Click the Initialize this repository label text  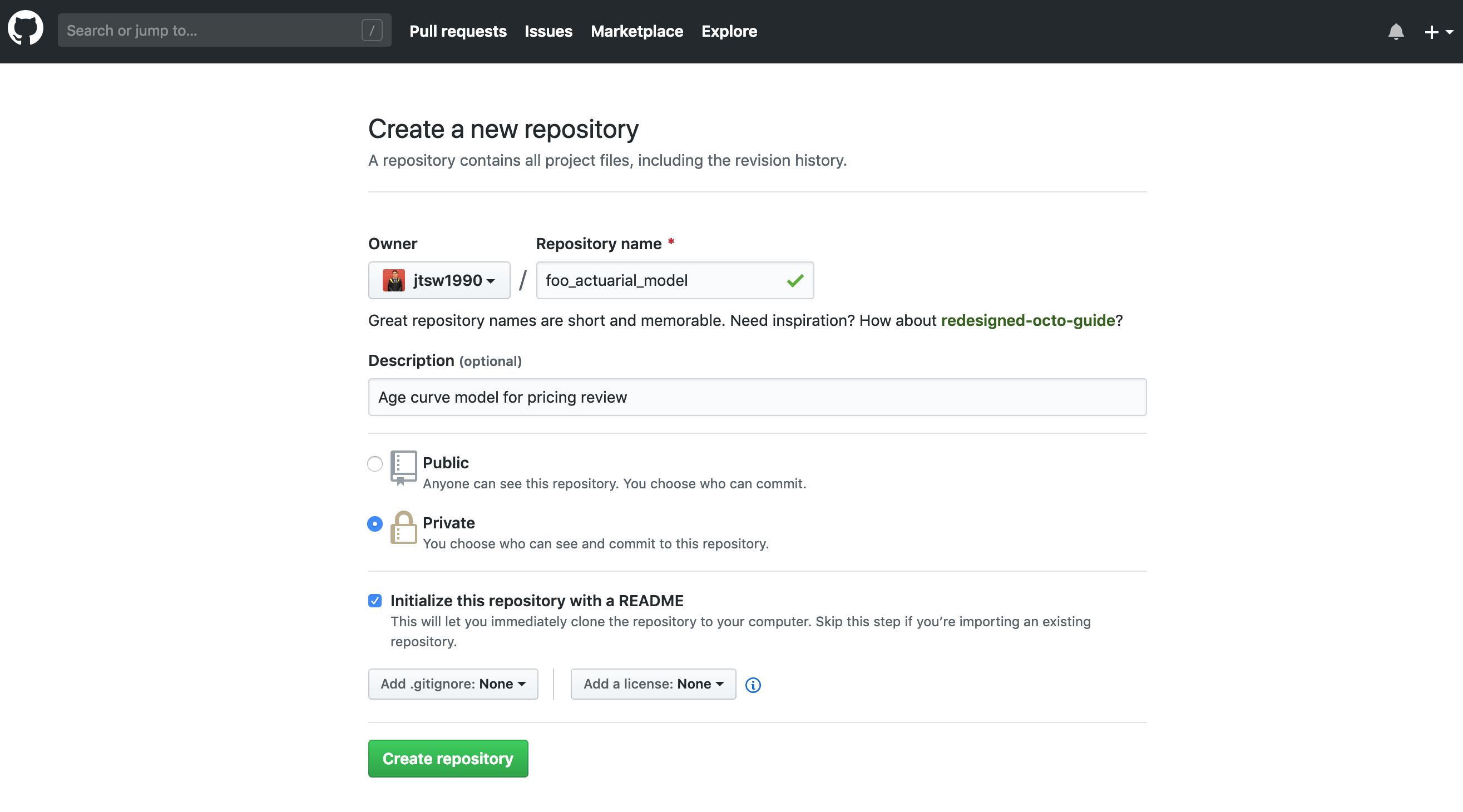(x=537, y=600)
